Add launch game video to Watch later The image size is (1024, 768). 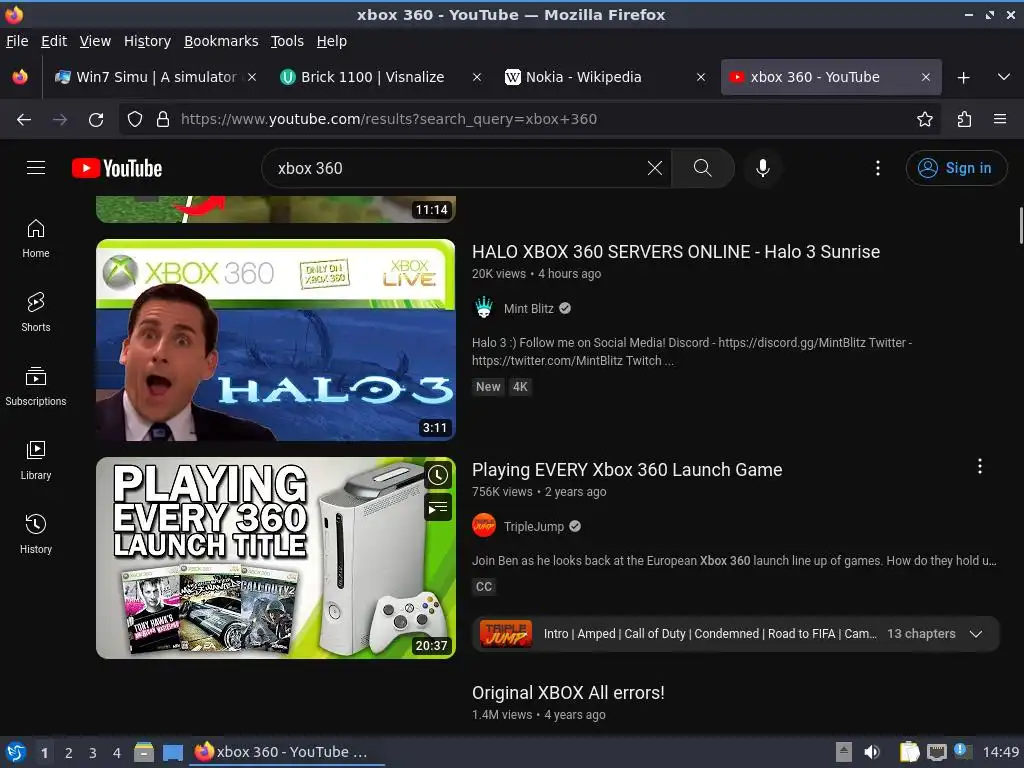tap(438, 475)
